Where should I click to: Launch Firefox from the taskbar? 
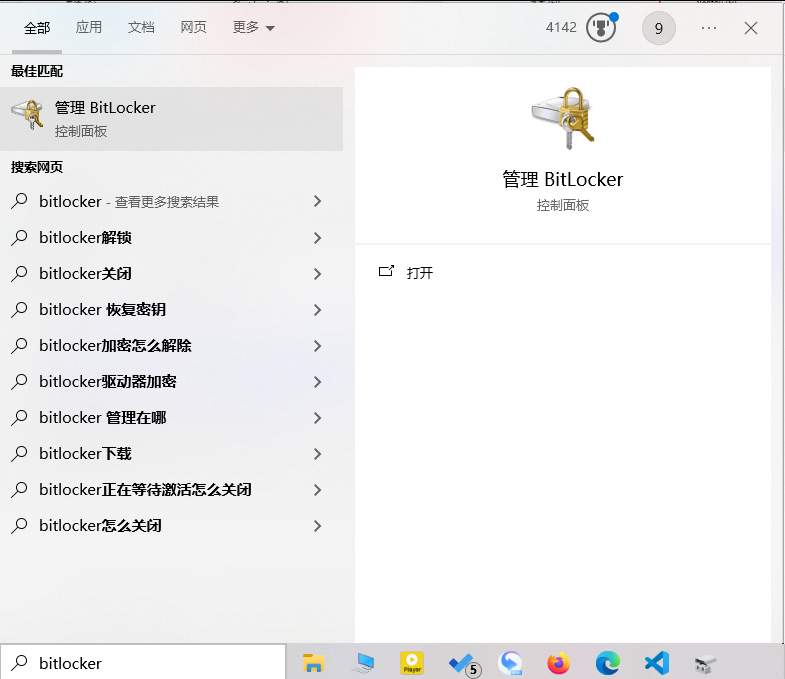pos(559,663)
